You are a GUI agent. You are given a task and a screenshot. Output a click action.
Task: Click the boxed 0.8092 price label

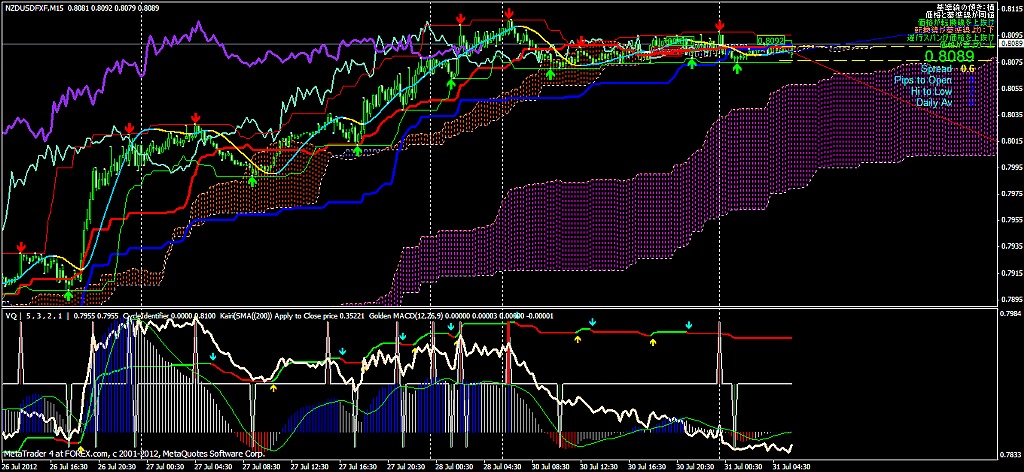pyautogui.click(x=771, y=40)
